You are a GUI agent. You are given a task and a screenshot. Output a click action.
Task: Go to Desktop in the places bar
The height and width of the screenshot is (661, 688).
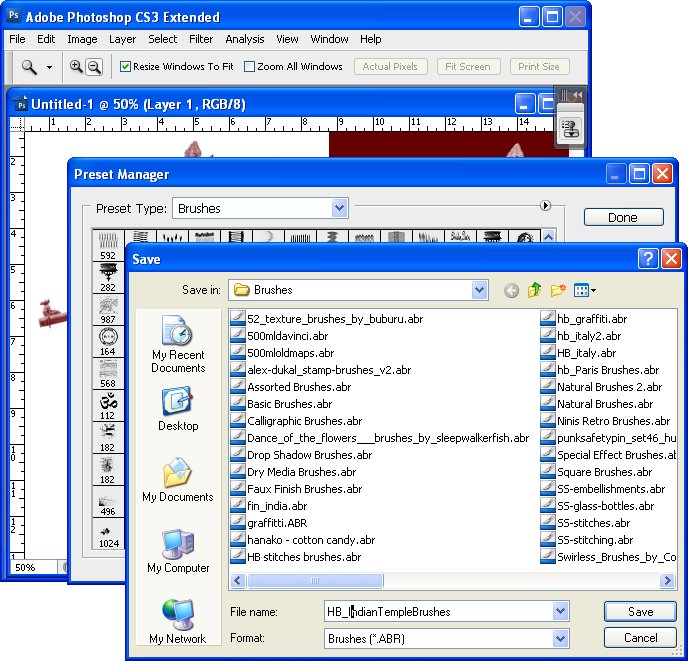(x=178, y=409)
